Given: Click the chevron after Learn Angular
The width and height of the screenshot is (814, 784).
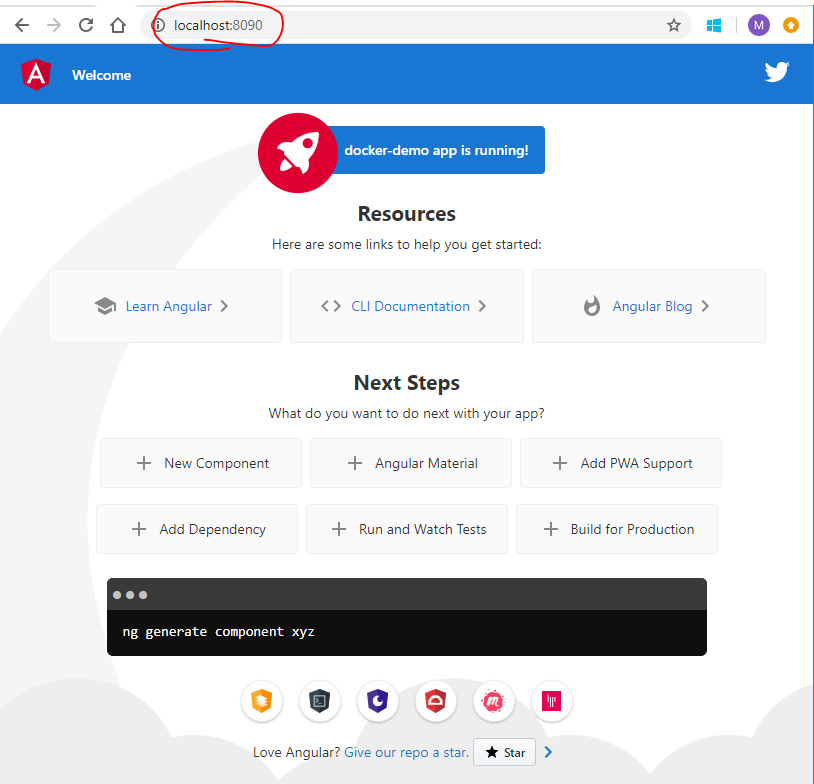Looking at the screenshot, I should coord(224,306).
